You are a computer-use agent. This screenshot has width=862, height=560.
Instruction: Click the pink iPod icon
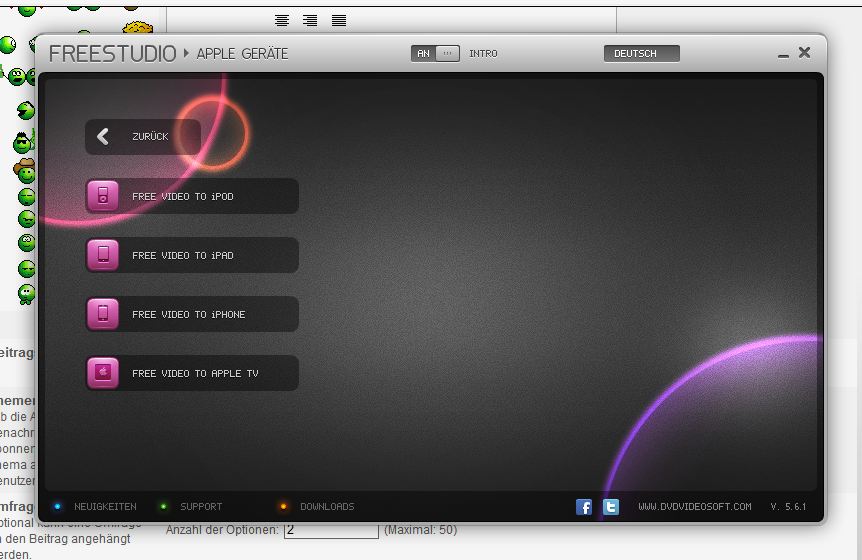click(102, 196)
